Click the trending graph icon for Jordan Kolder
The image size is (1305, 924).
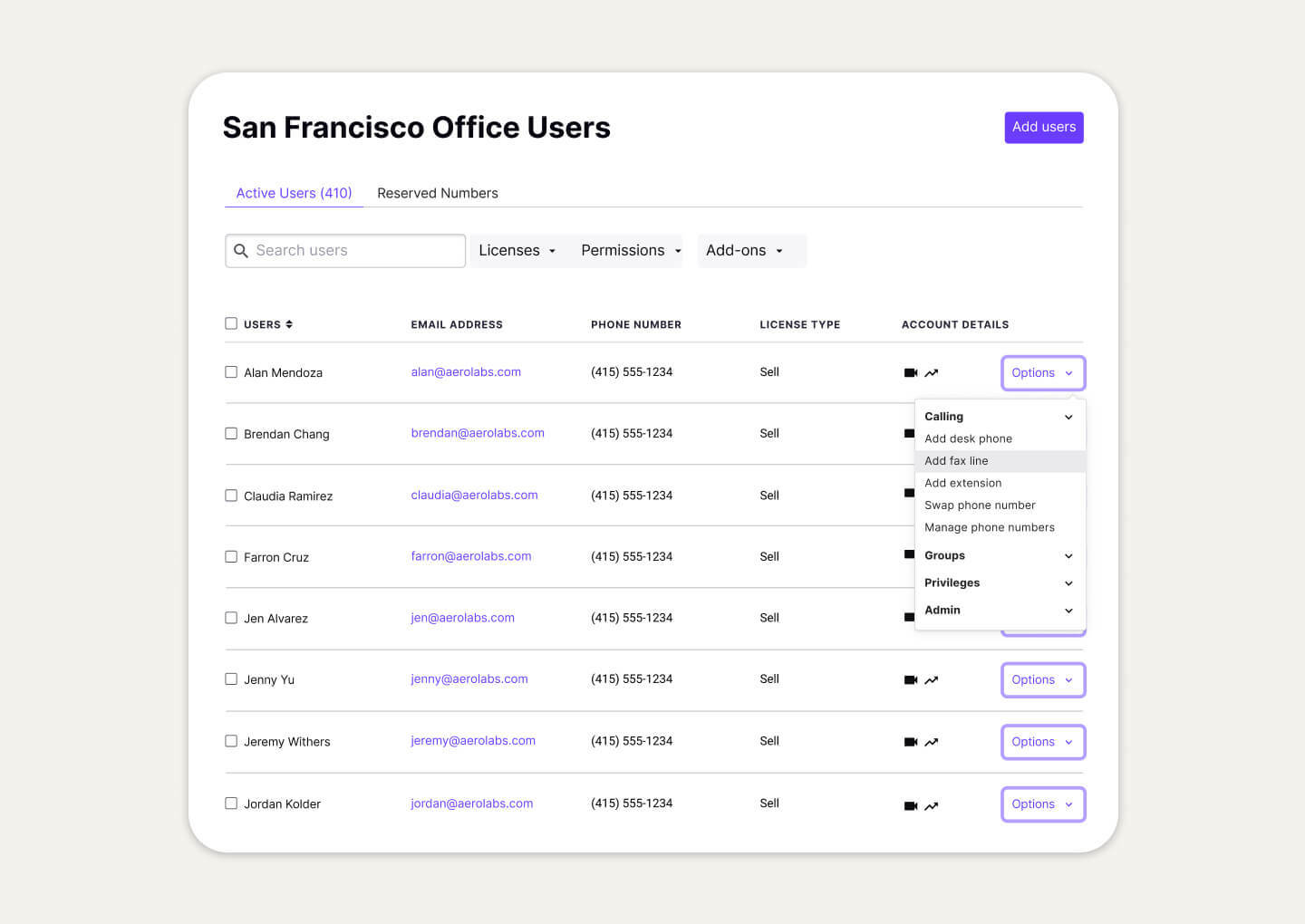coord(932,804)
